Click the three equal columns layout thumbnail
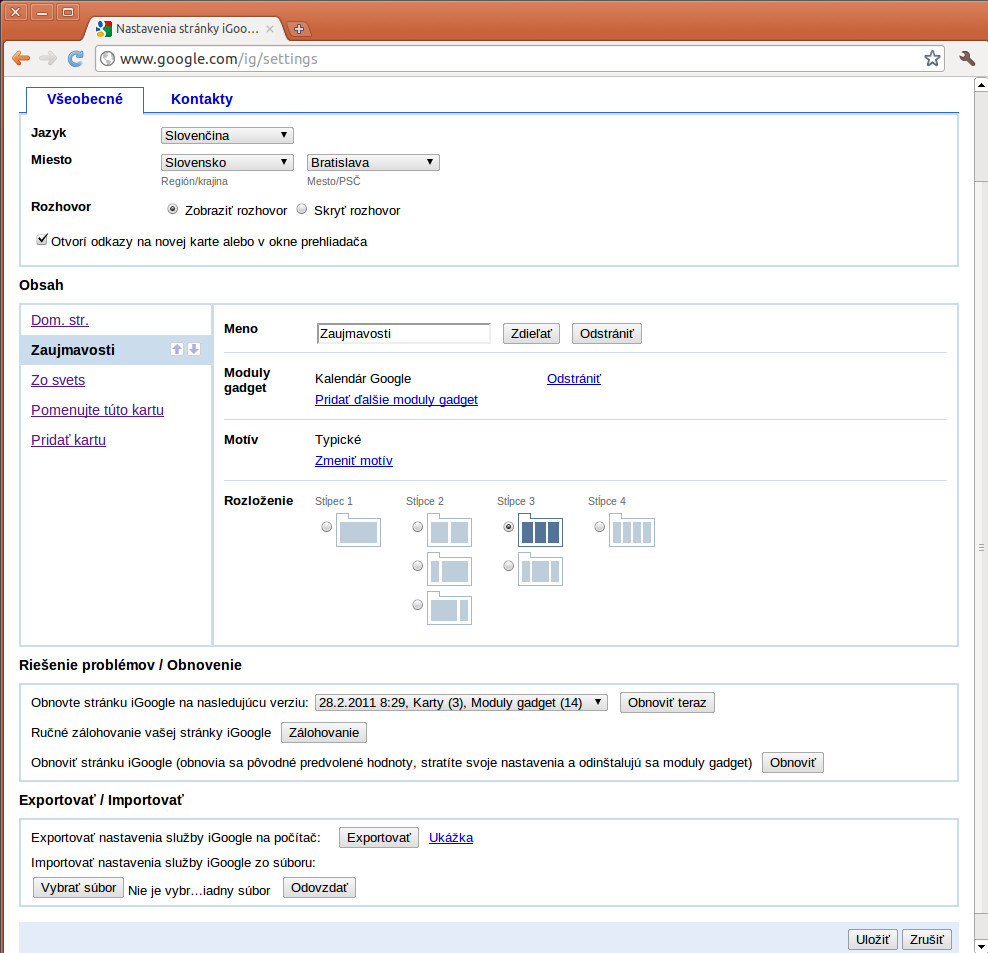Viewport: 988px width, 953px height. point(540,531)
